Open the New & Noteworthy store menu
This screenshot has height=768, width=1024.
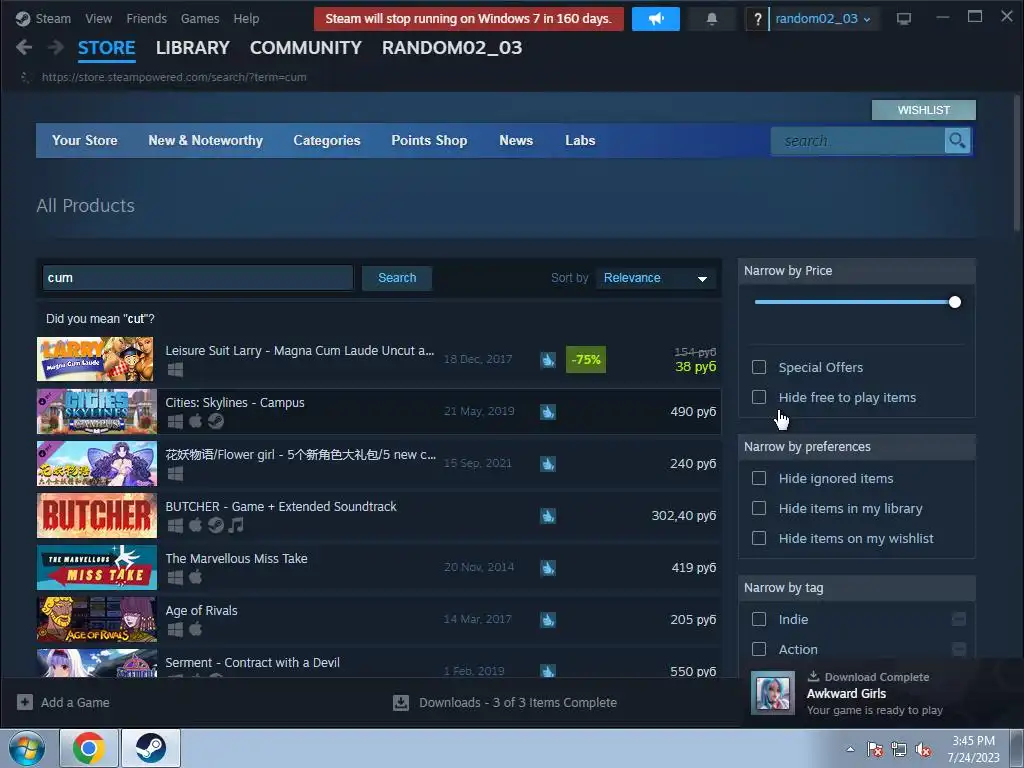(x=206, y=140)
